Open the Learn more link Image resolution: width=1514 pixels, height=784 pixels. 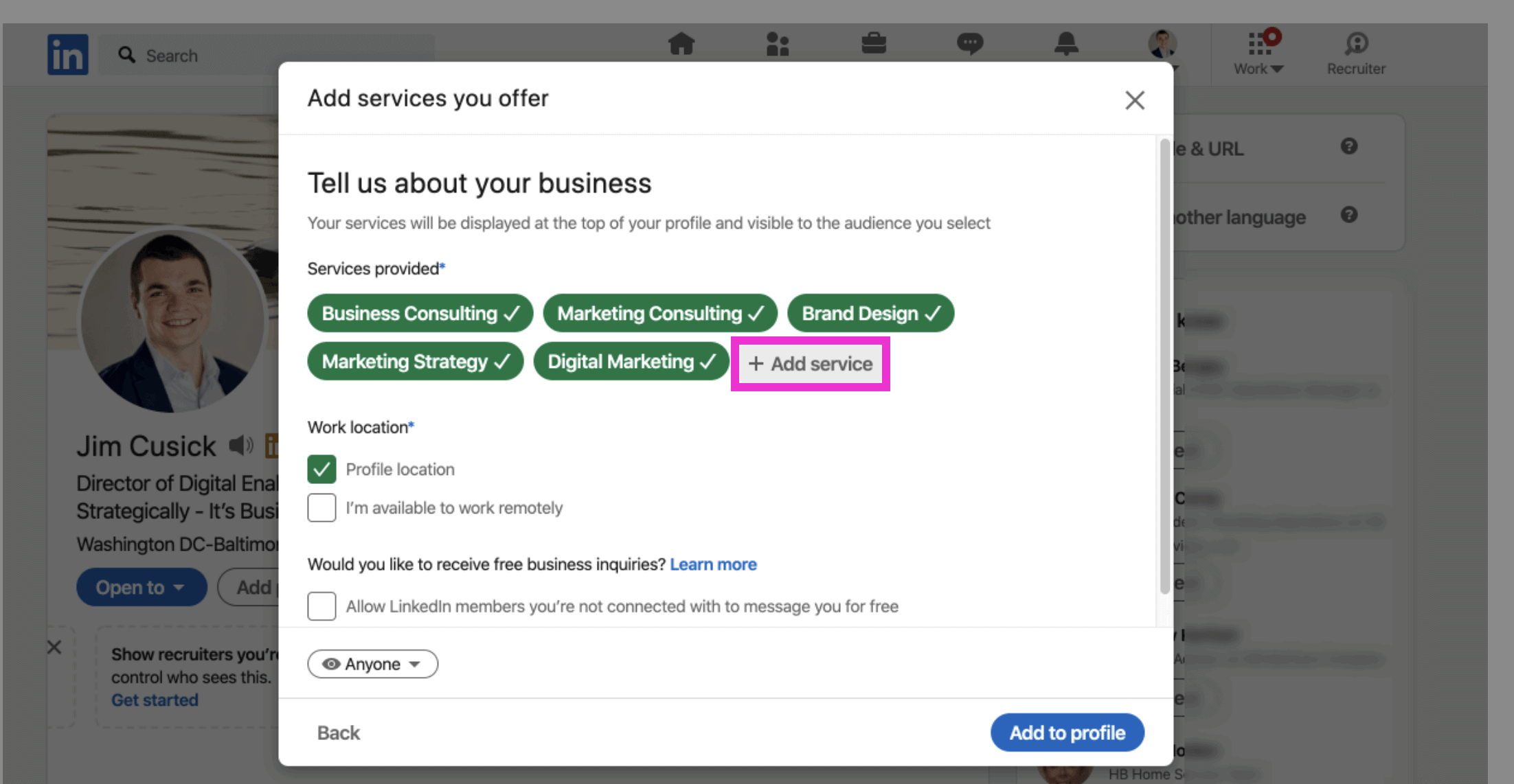(x=713, y=564)
